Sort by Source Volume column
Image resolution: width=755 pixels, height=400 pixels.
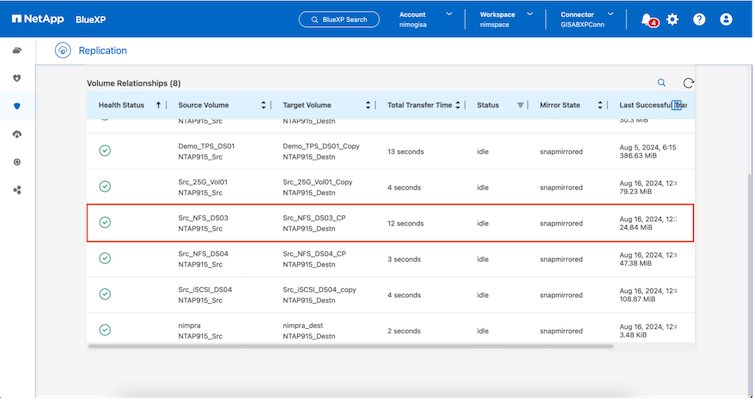pos(264,105)
